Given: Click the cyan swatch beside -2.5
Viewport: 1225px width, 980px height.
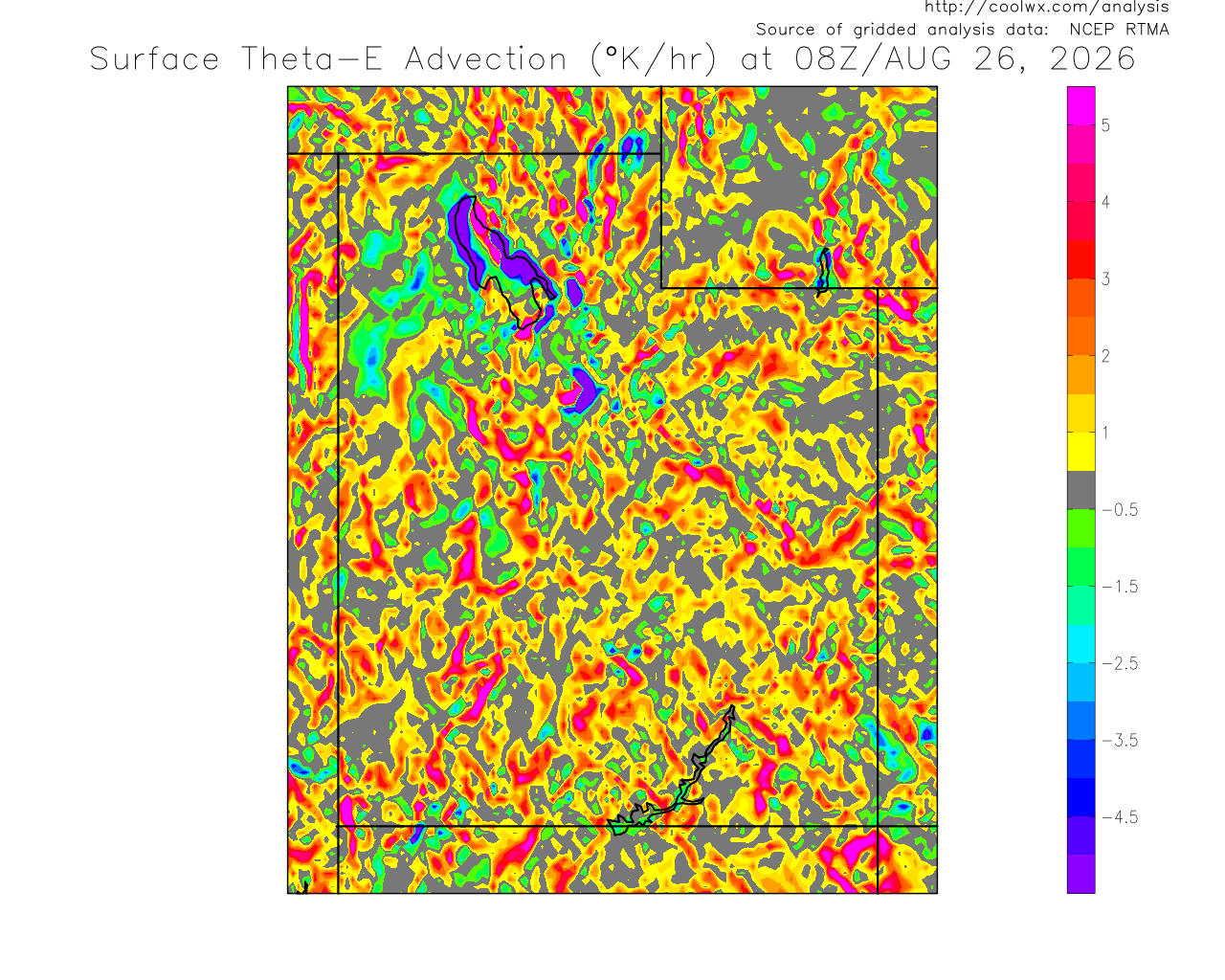Looking at the screenshot, I should [x=1081, y=643].
